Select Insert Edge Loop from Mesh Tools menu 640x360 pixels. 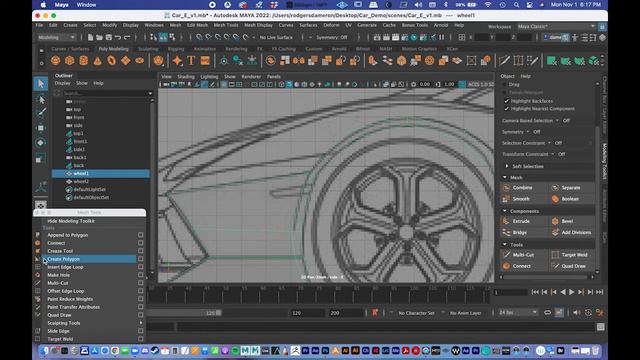point(65,267)
